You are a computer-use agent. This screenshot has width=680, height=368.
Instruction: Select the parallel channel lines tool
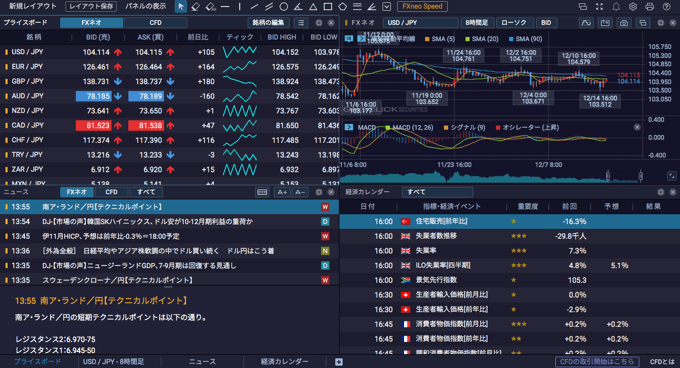tap(269, 7)
